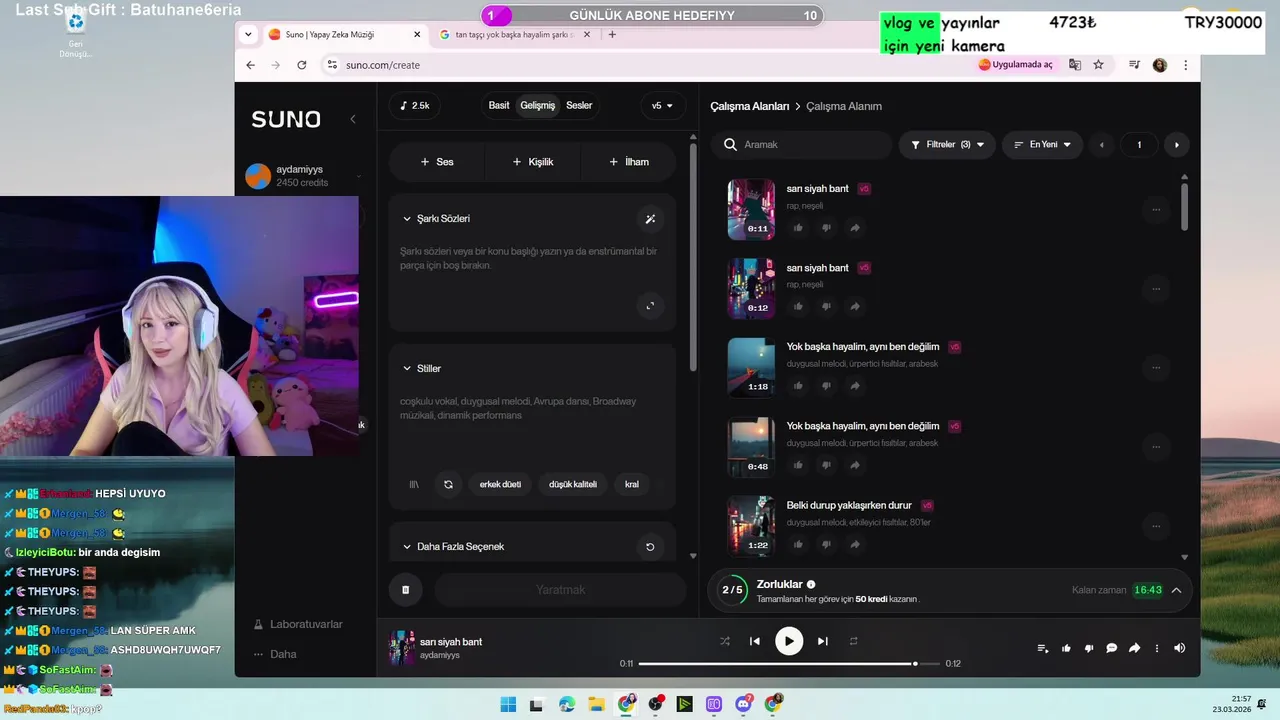Click the player progress bar
The image size is (1280, 720).
789,663
